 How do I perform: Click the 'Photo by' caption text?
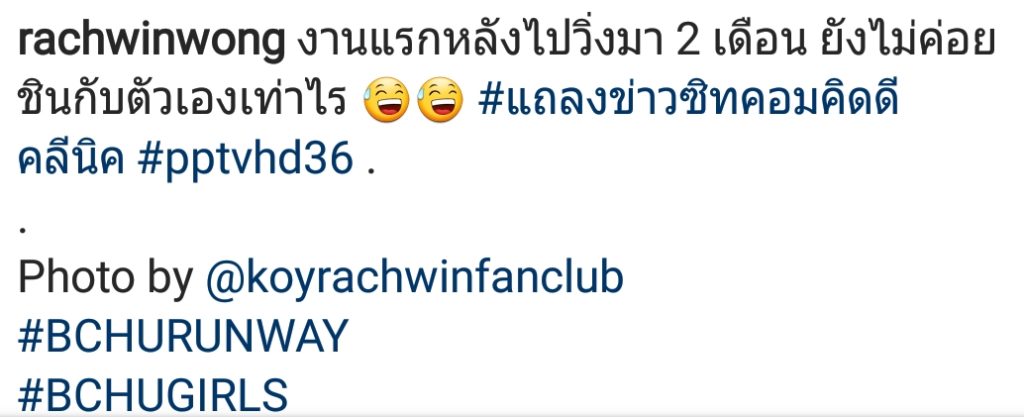[x=105, y=278]
